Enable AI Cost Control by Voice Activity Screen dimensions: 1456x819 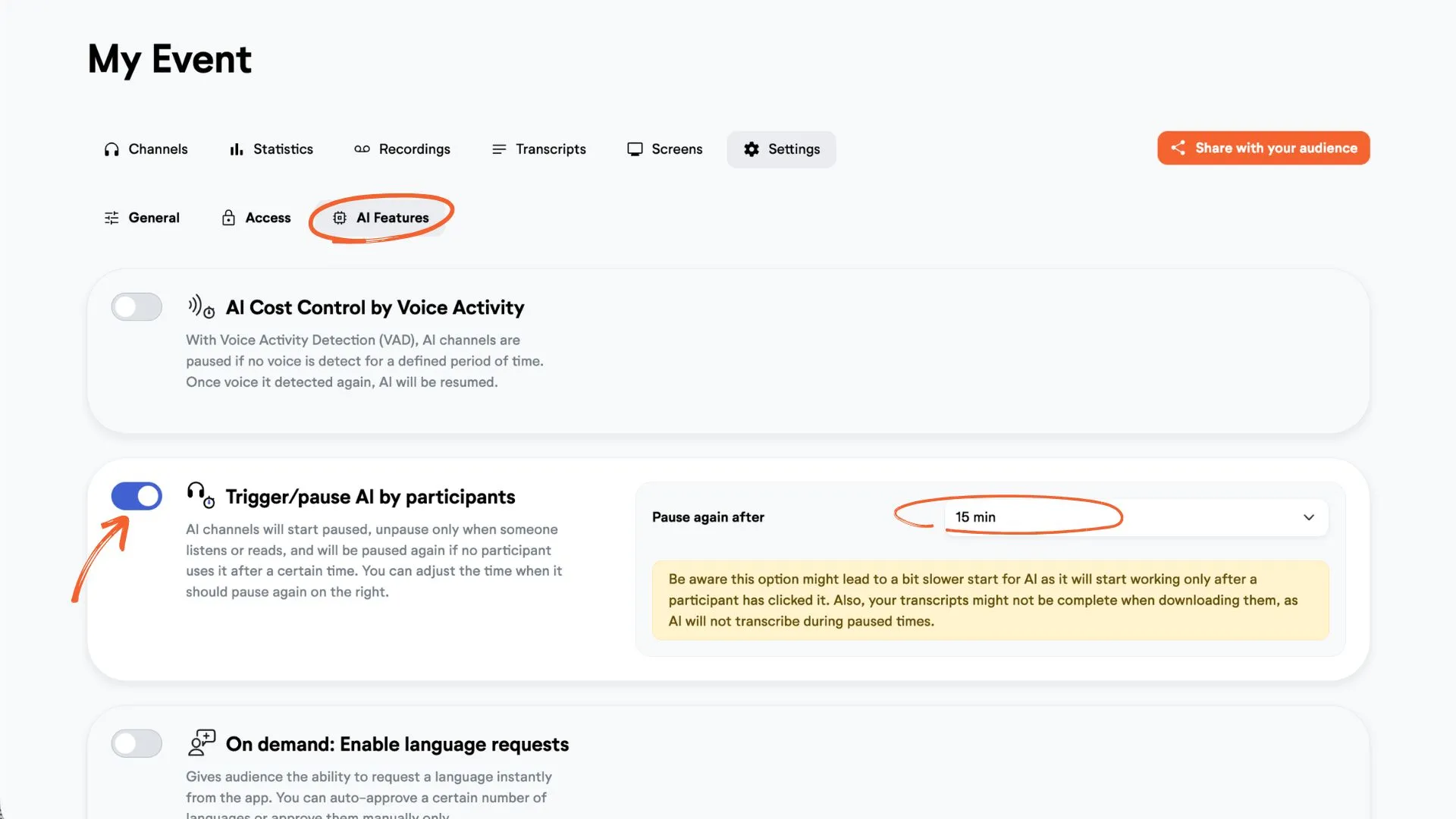pyautogui.click(x=136, y=307)
